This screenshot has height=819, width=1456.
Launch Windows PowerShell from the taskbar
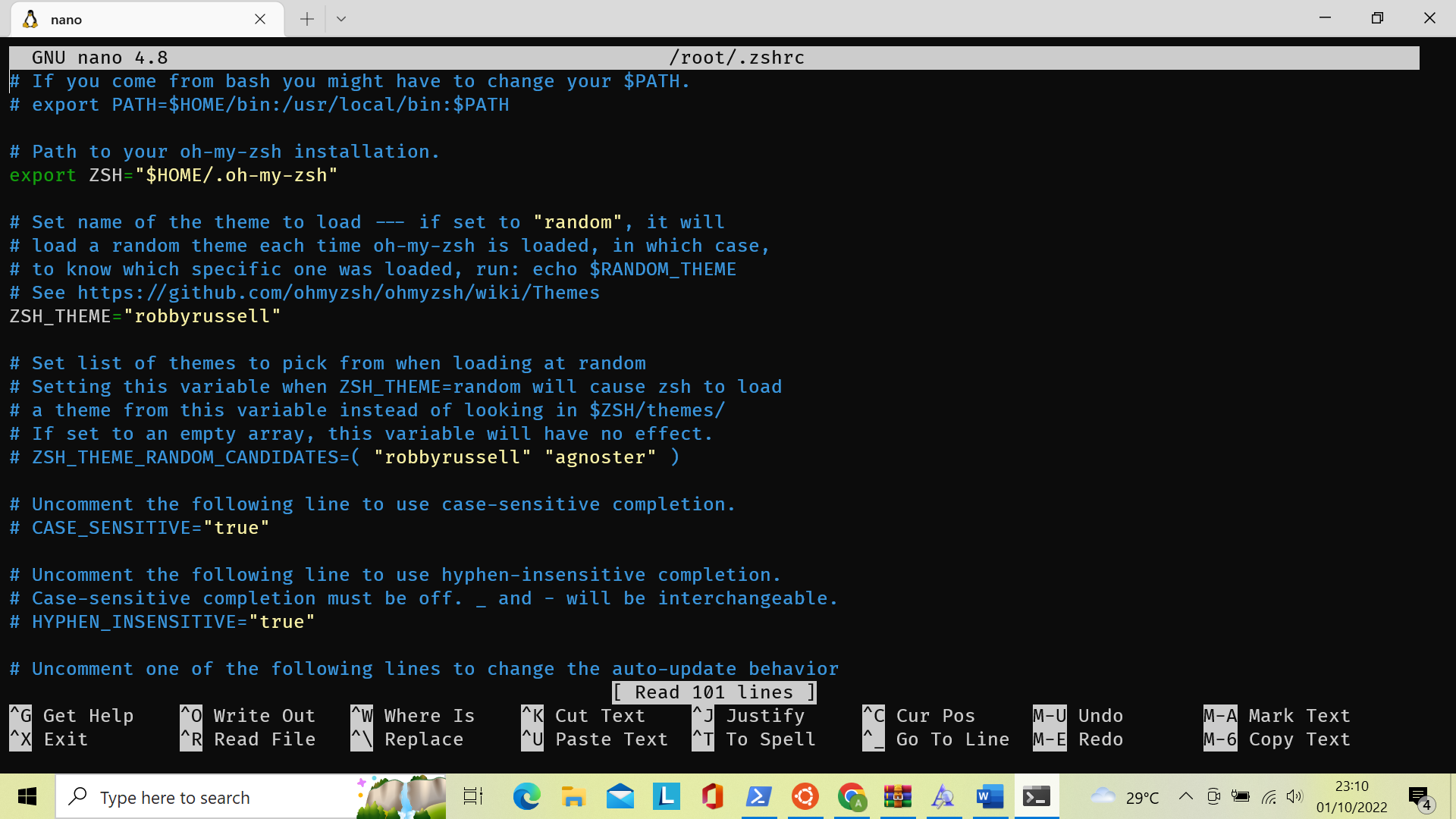click(x=759, y=797)
